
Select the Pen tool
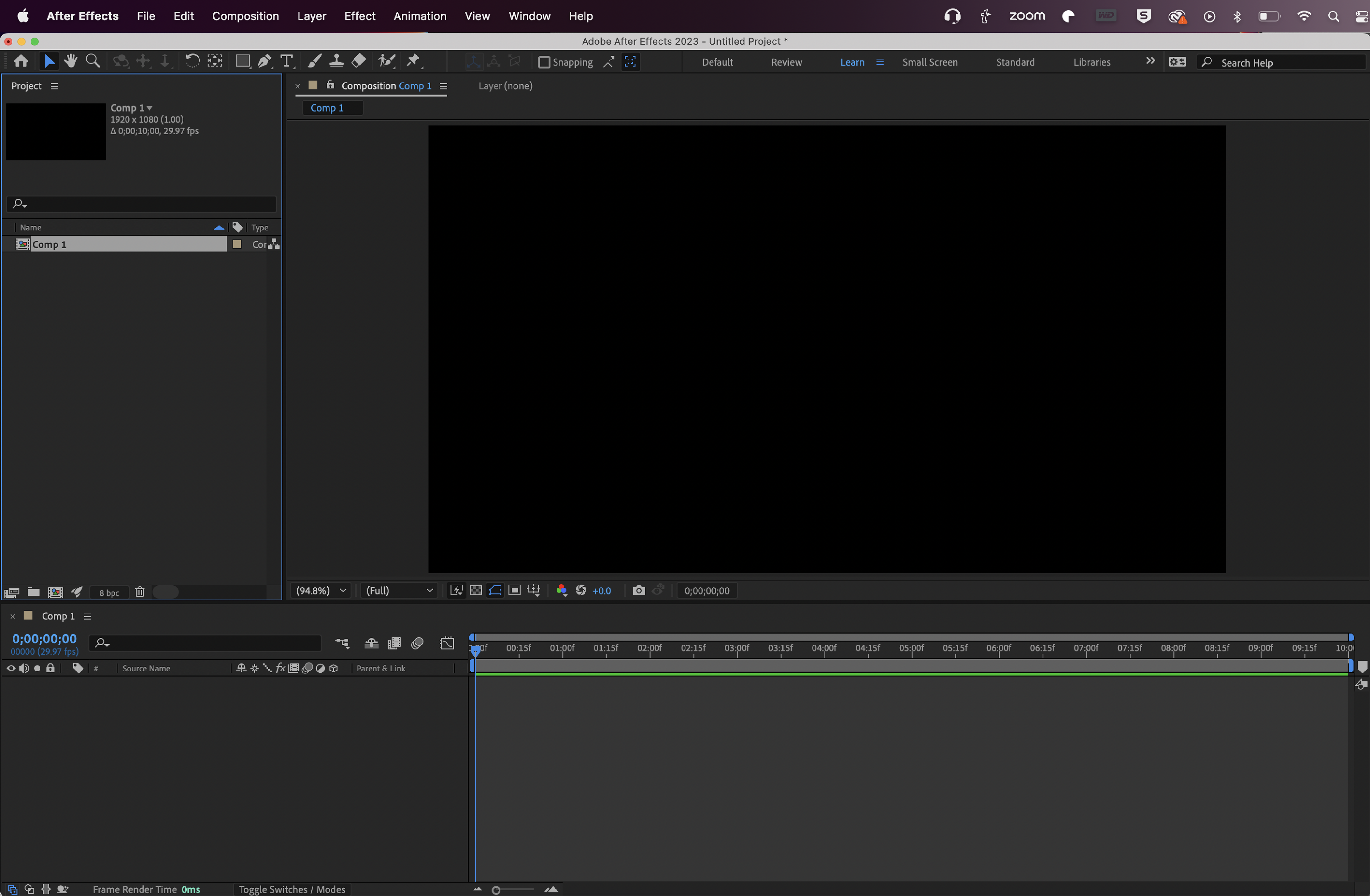[264, 61]
